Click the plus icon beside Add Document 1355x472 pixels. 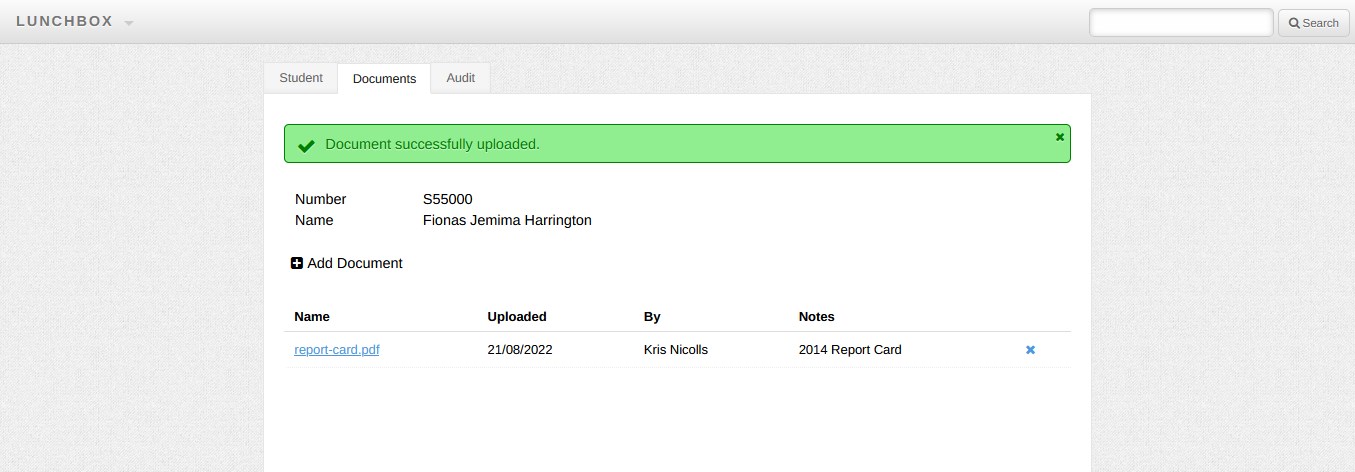(x=297, y=264)
